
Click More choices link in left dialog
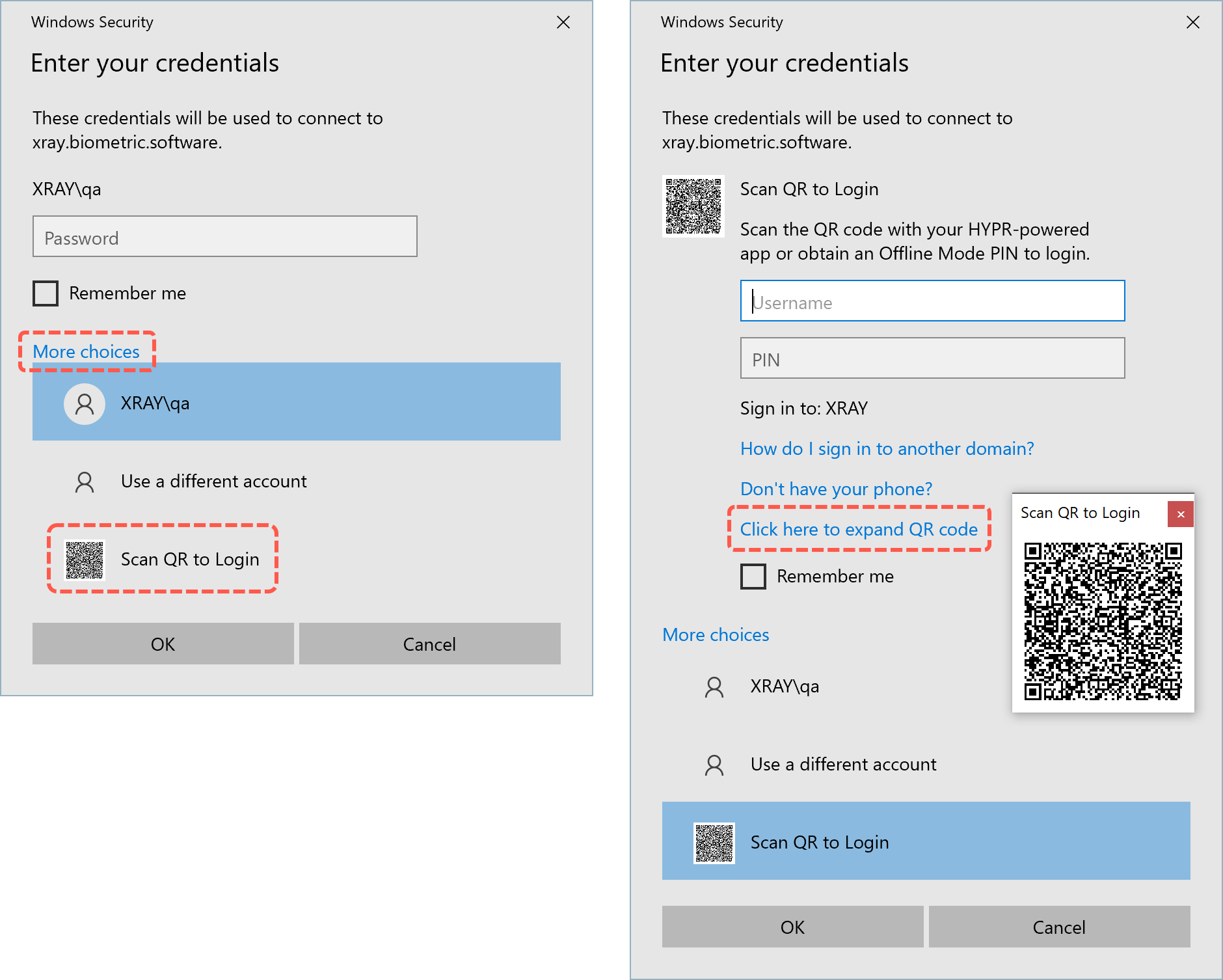coord(86,351)
